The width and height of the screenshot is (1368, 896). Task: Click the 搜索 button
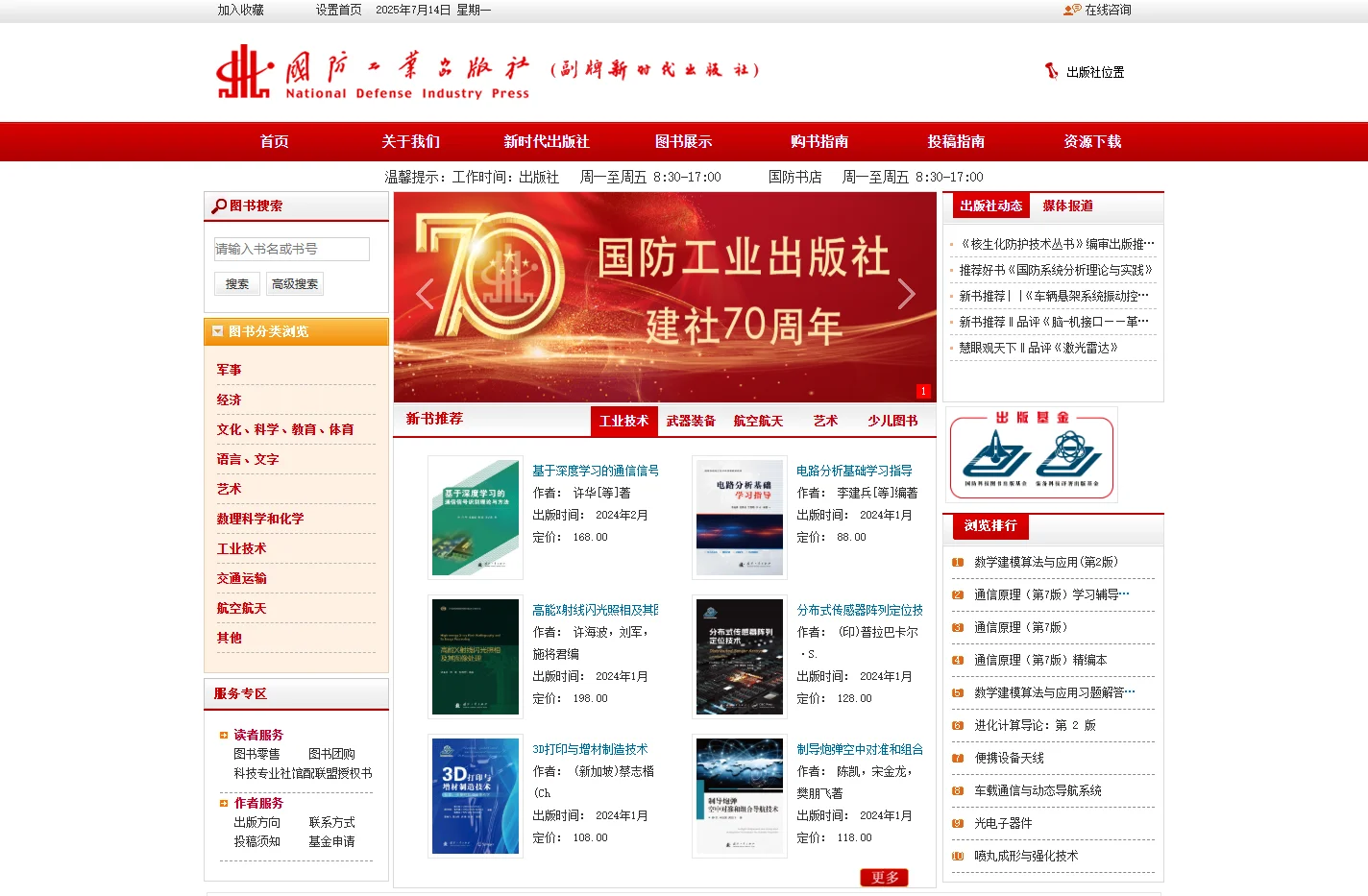coord(237,283)
